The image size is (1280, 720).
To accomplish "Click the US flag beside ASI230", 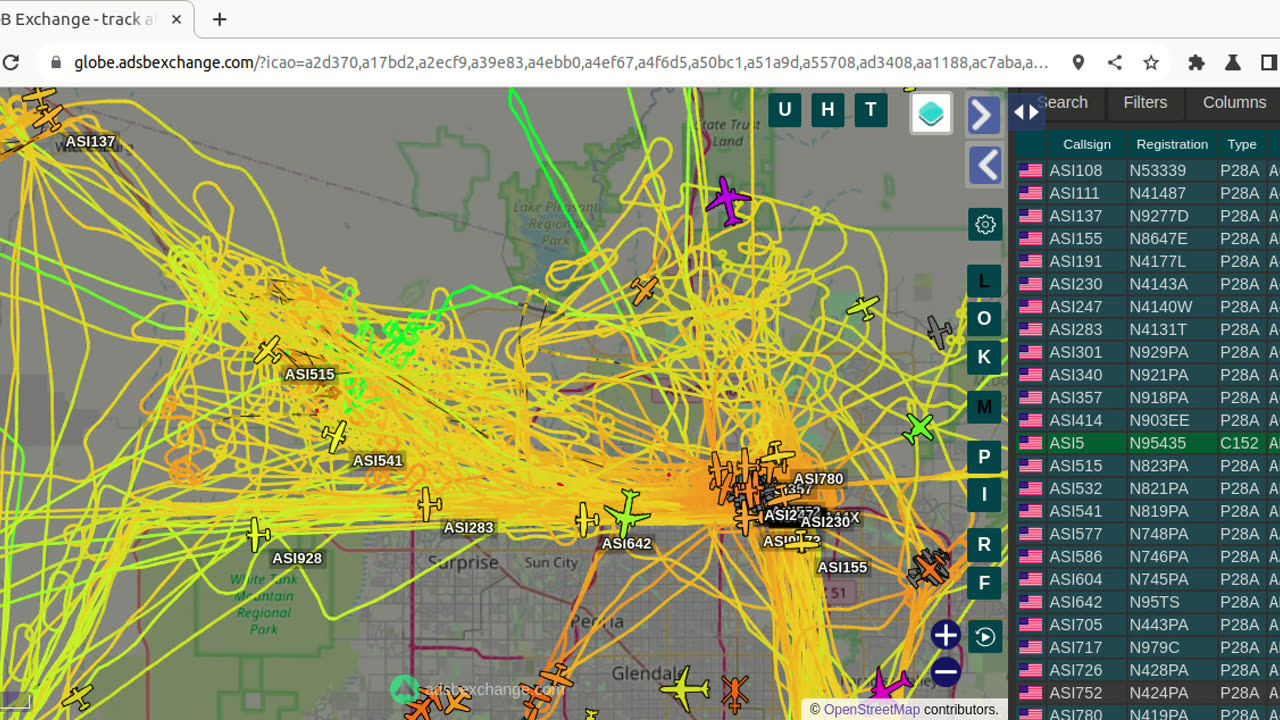I will [1030, 284].
